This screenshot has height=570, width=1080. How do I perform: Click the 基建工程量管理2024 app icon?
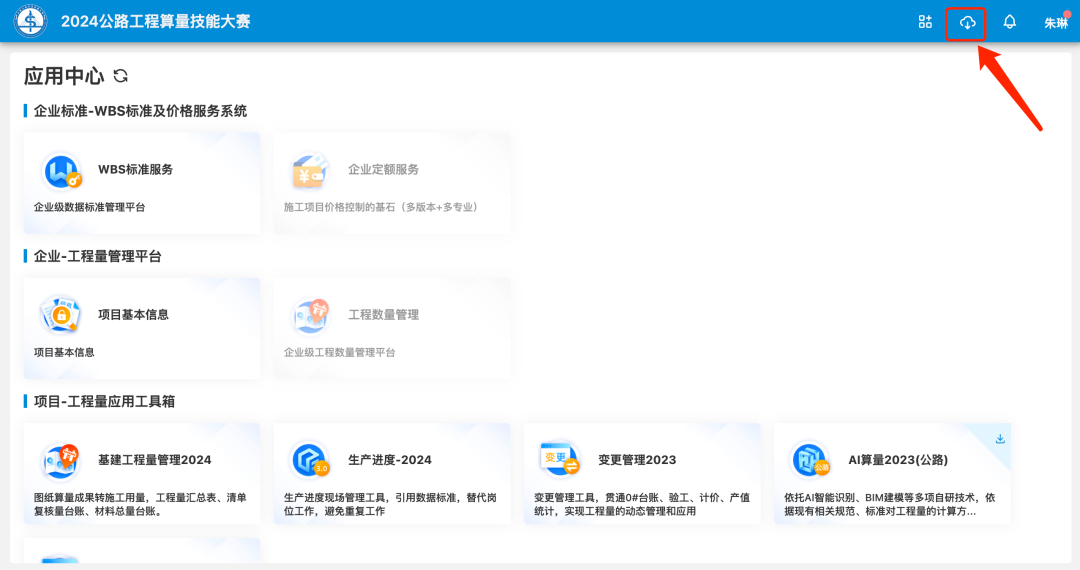tap(61, 461)
